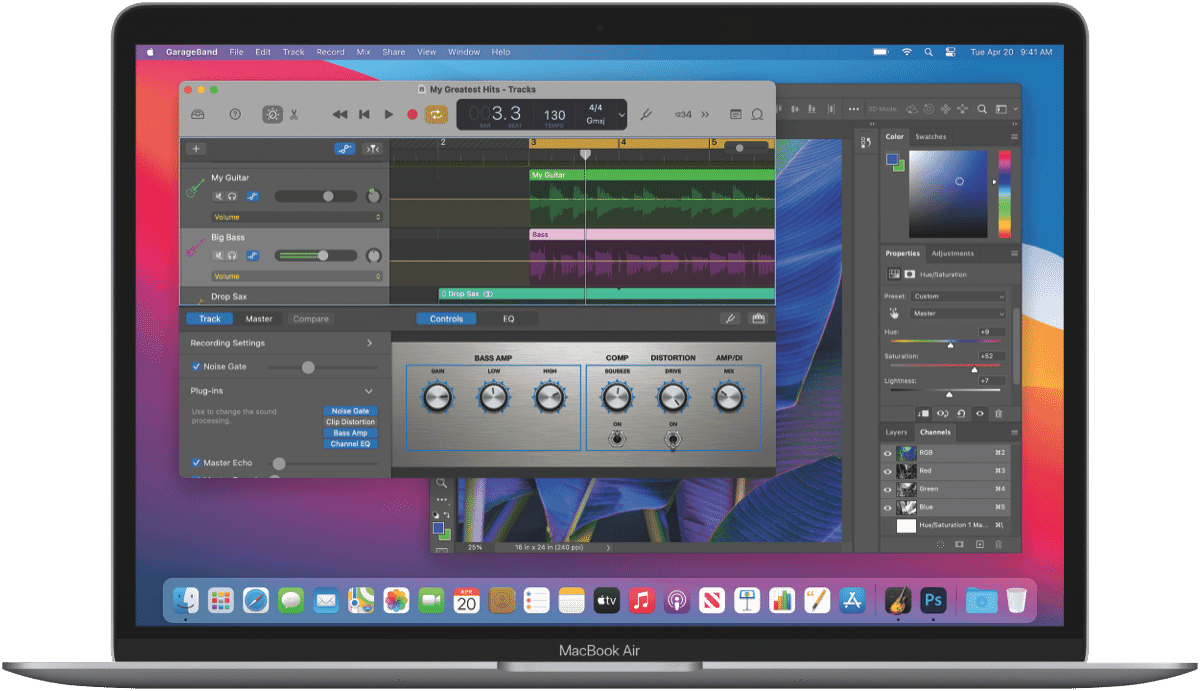Mute the My Guitar track
Image resolution: width=1200 pixels, height=691 pixels.
click(x=218, y=196)
